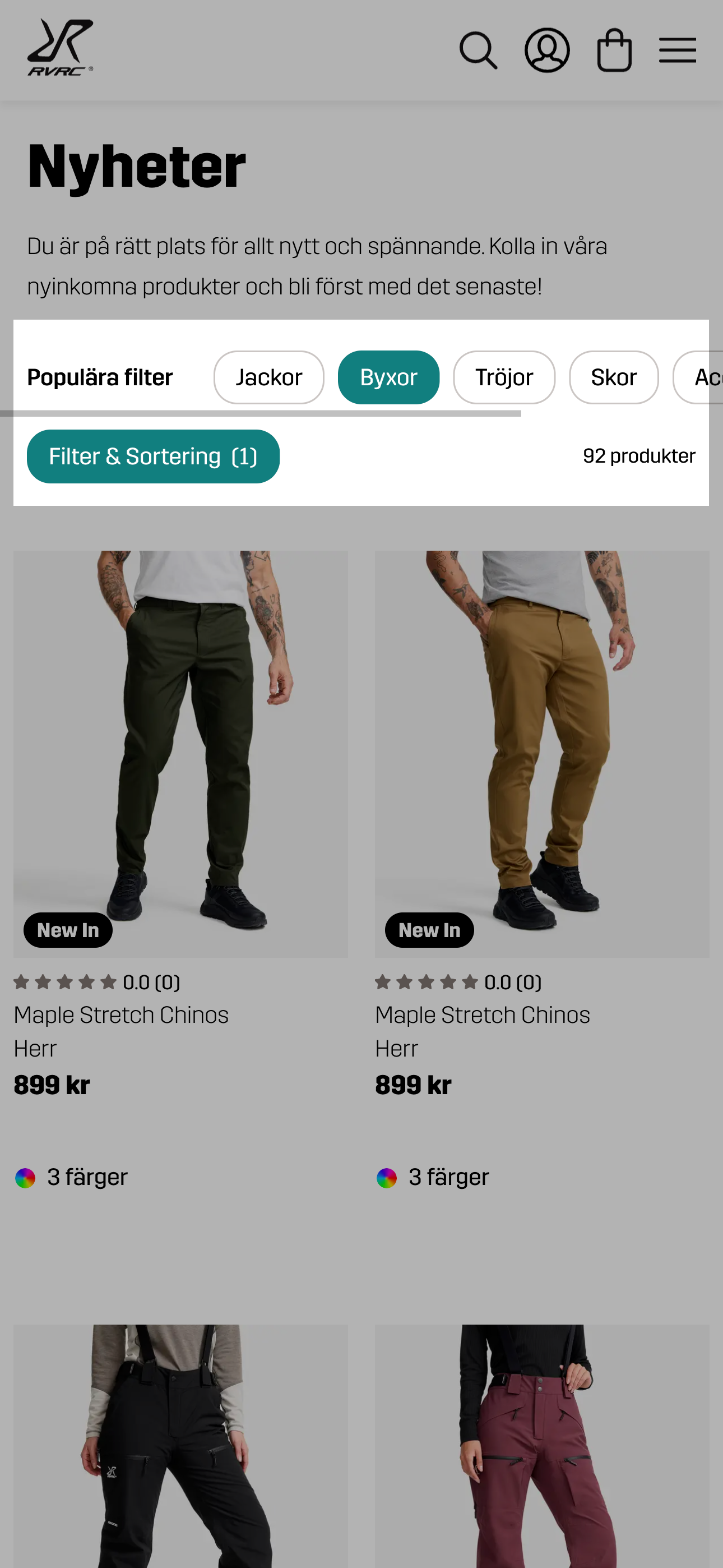Image resolution: width=723 pixels, height=1568 pixels.
Task: Open black bib pants product image
Action: 180,1449
